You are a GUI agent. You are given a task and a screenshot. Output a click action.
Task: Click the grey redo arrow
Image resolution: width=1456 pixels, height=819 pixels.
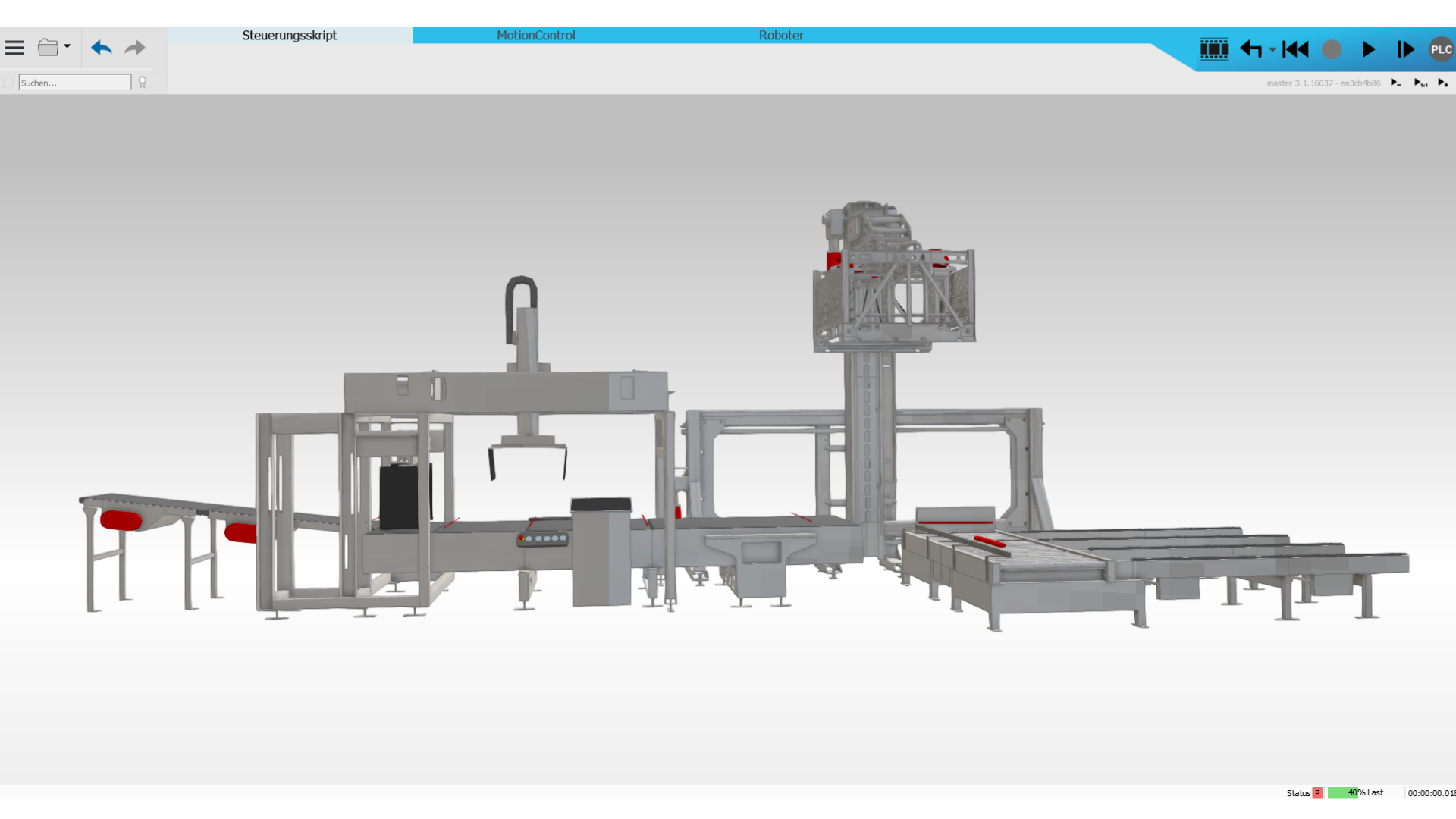tap(135, 48)
